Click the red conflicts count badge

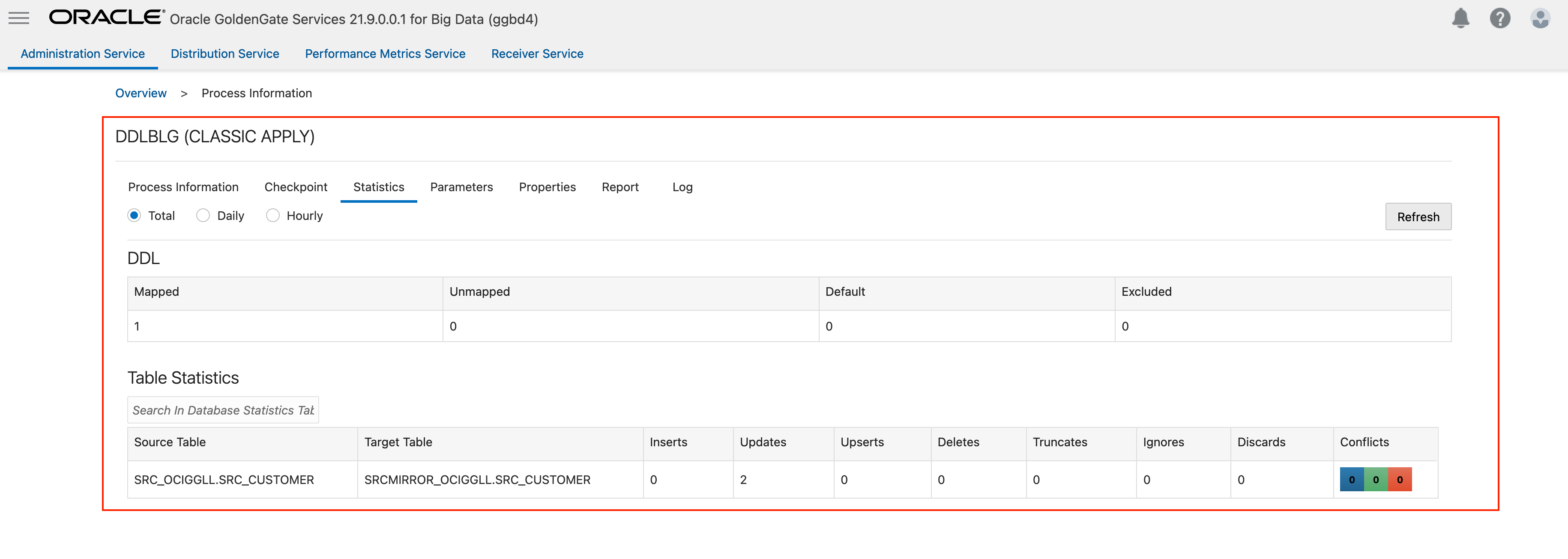point(1399,479)
